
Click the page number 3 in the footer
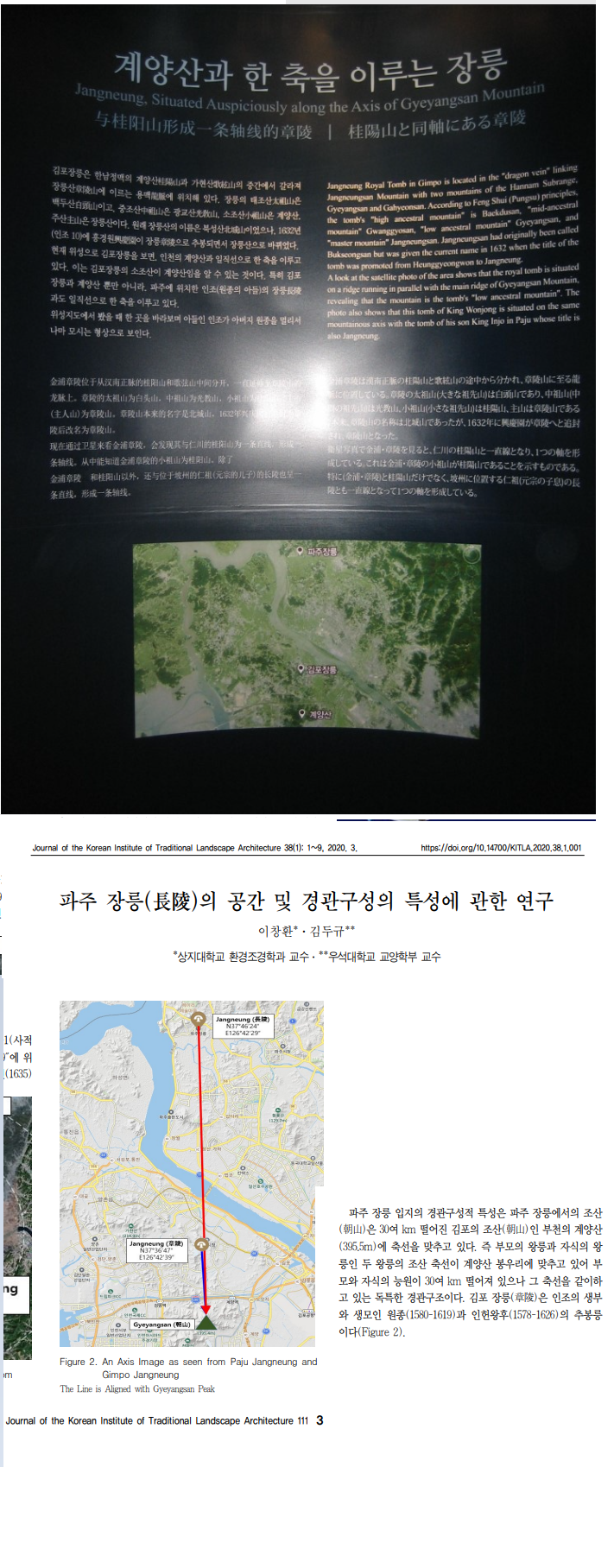coord(320,1420)
